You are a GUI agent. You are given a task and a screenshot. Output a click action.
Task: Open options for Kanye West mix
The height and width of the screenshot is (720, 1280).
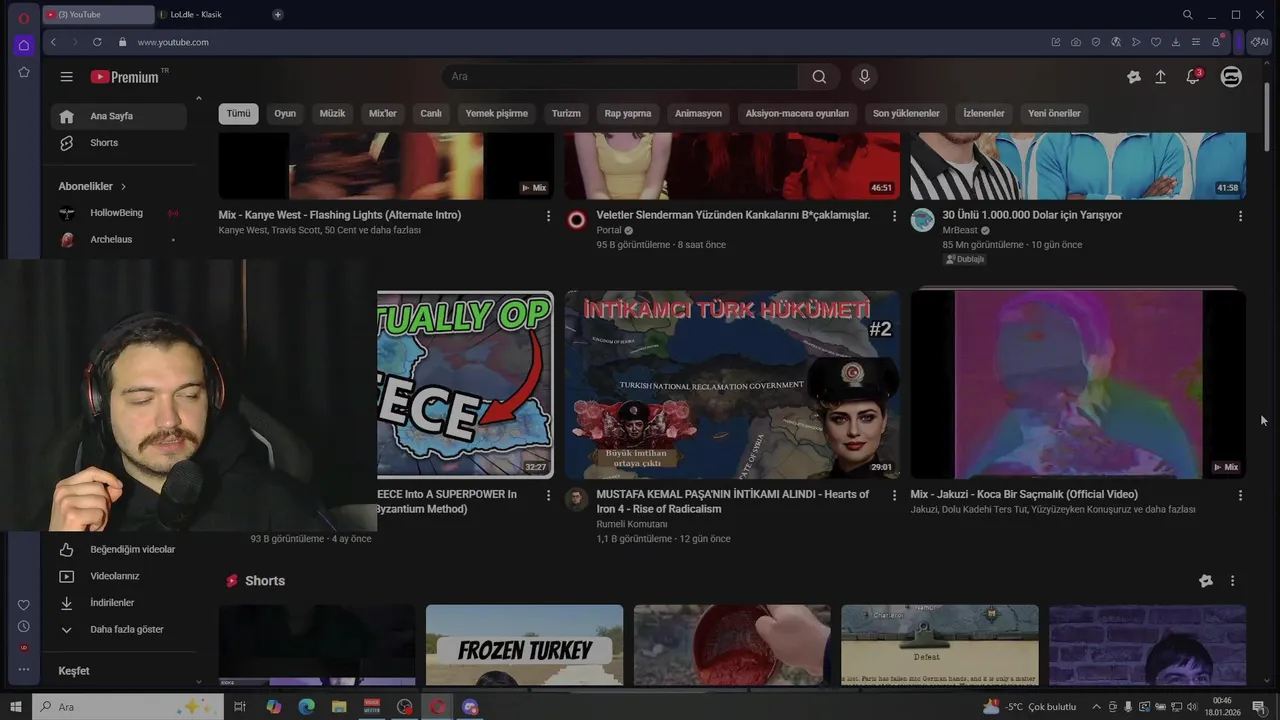pos(548,216)
